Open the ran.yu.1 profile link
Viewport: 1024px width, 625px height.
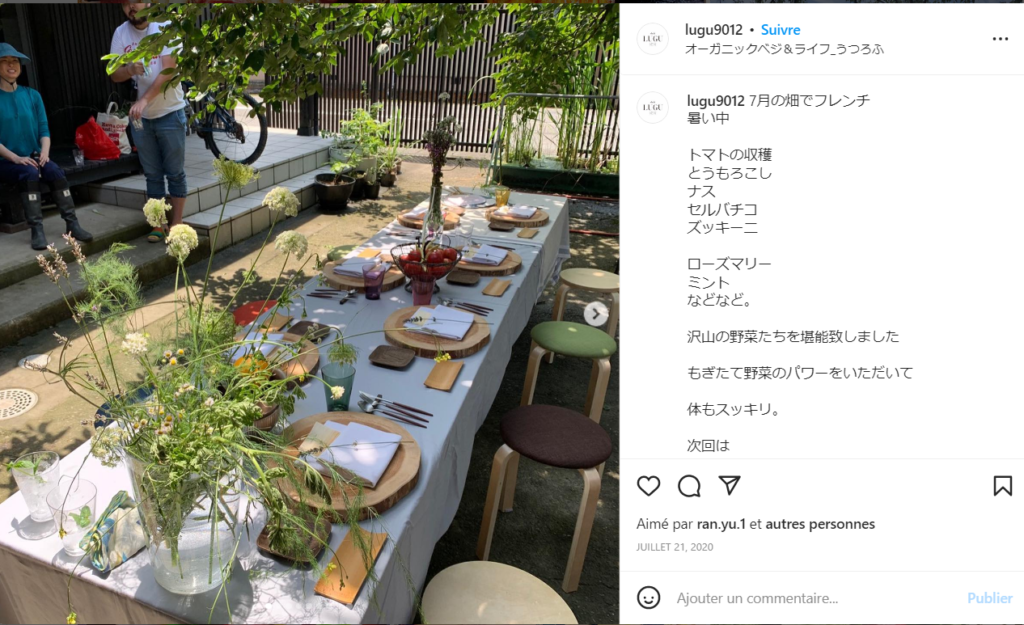click(721, 524)
